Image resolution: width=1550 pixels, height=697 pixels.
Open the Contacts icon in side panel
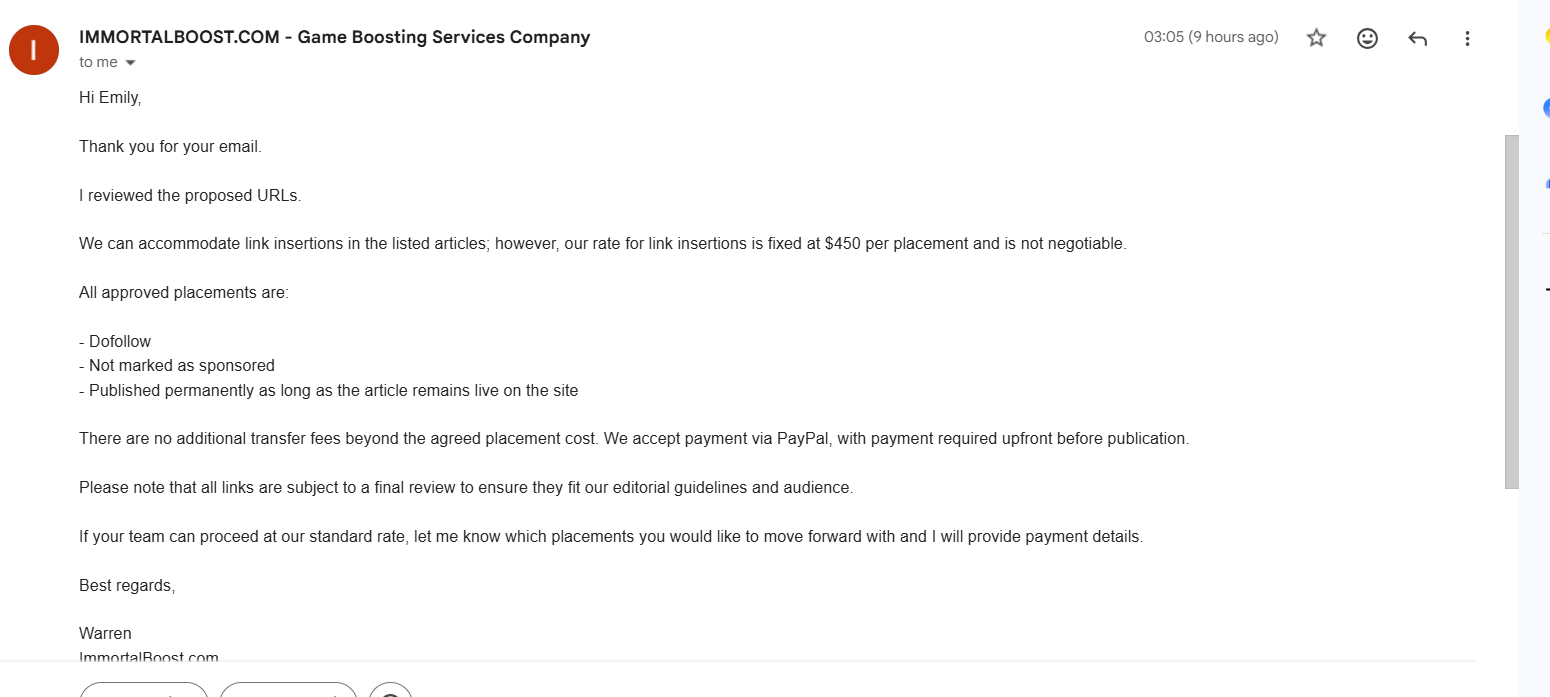tap(1546, 183)
